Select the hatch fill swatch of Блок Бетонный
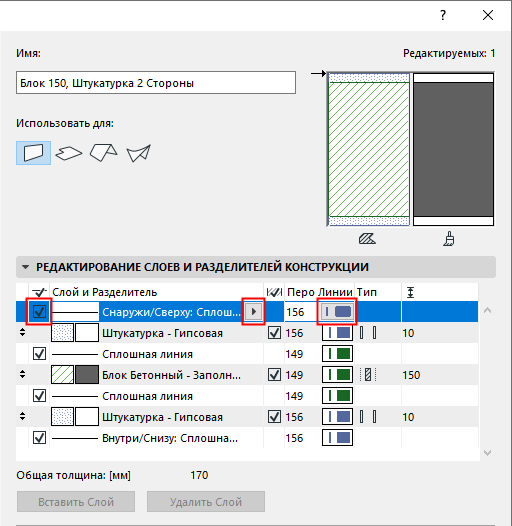Viewport: 512px width, 526px height. 62,375
